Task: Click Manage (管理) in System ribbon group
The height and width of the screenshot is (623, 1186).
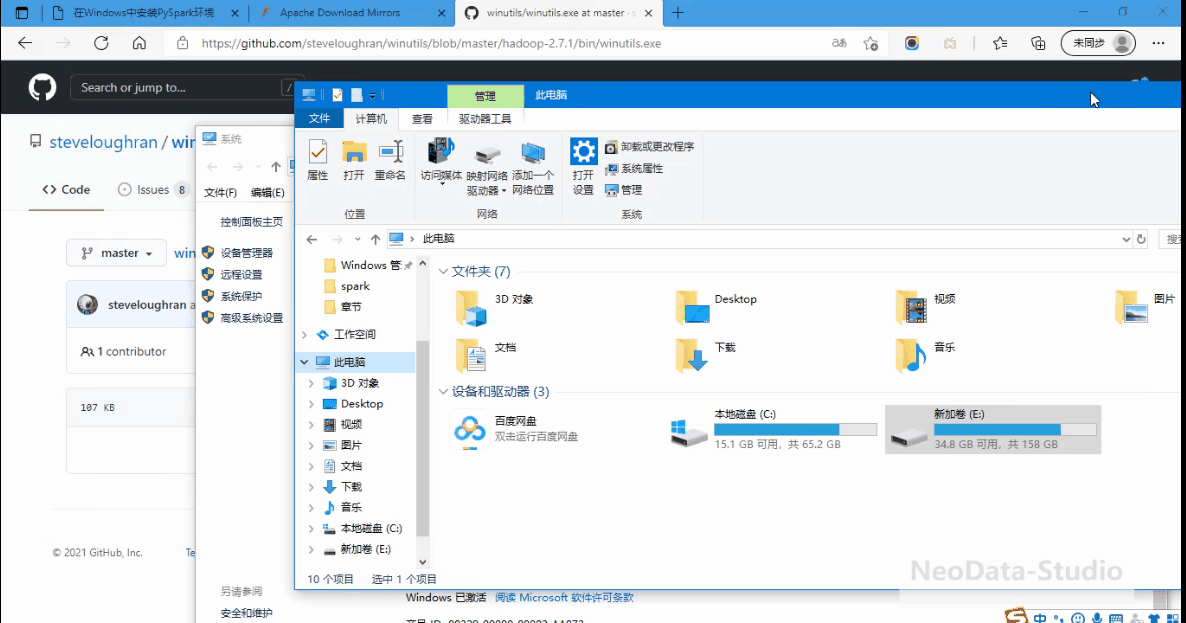Action: click(623, 191)
